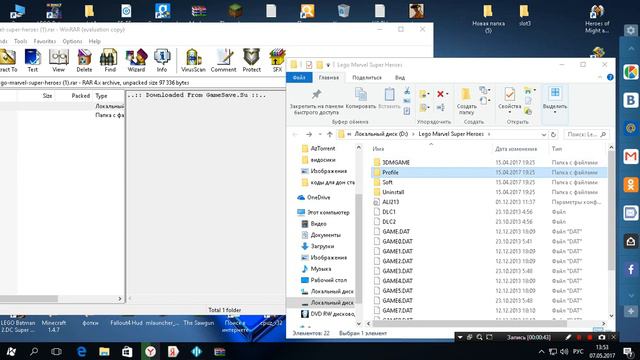Open Microsoft Edge from the taskbar
Screen dimensions: 640x360
tap(82, 351)
